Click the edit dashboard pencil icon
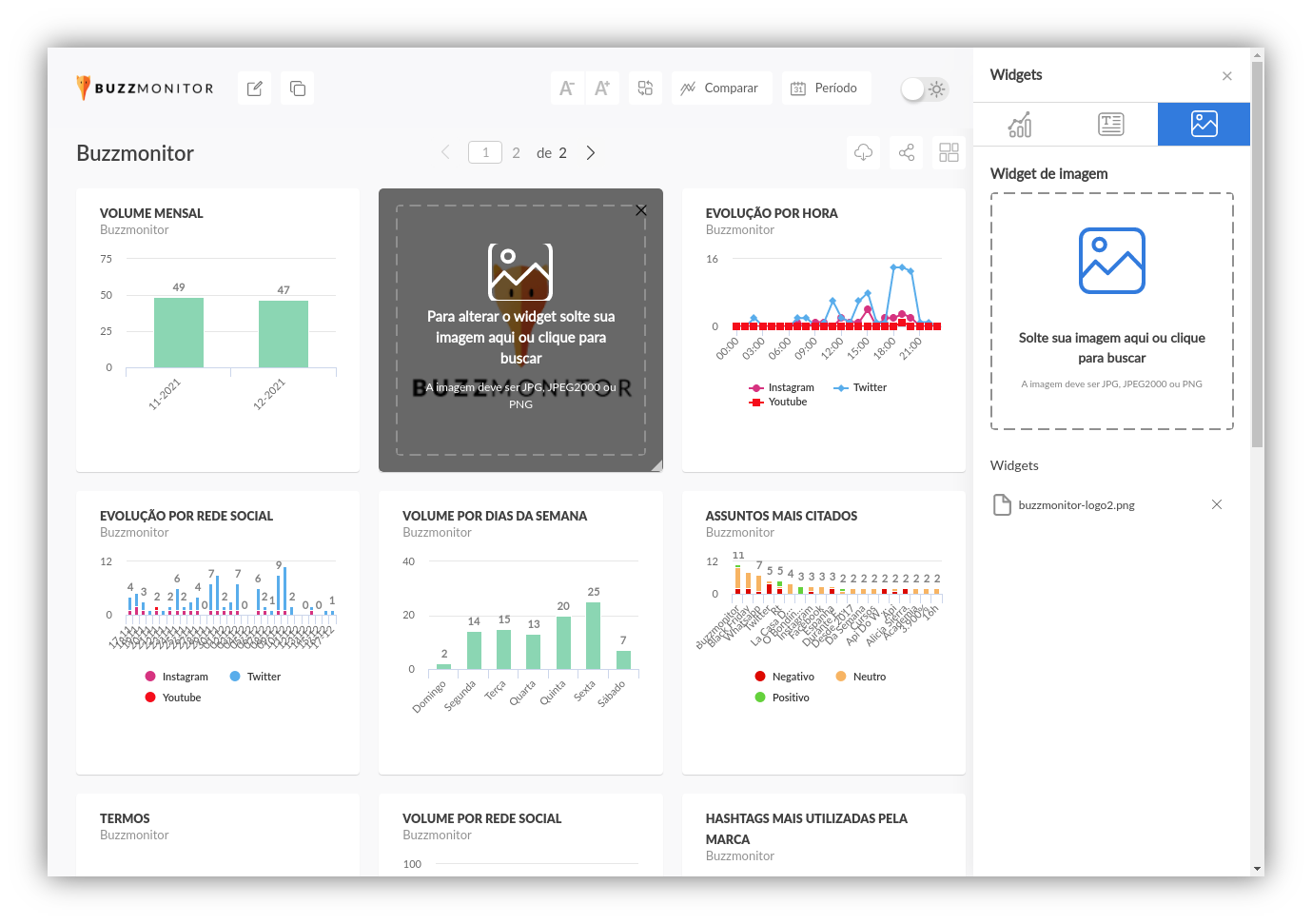Screen dimensions: 1312x924 [254, 88]
